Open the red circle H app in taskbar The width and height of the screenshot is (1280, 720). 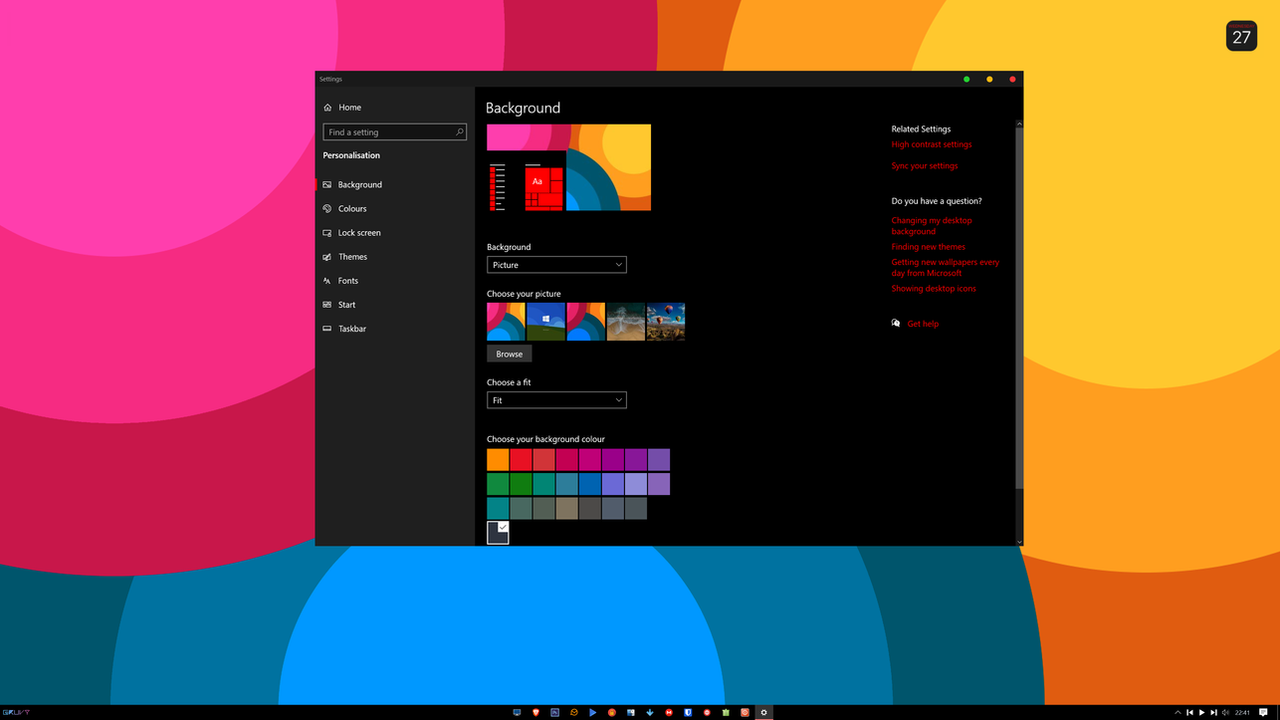[x=669, y=712]
